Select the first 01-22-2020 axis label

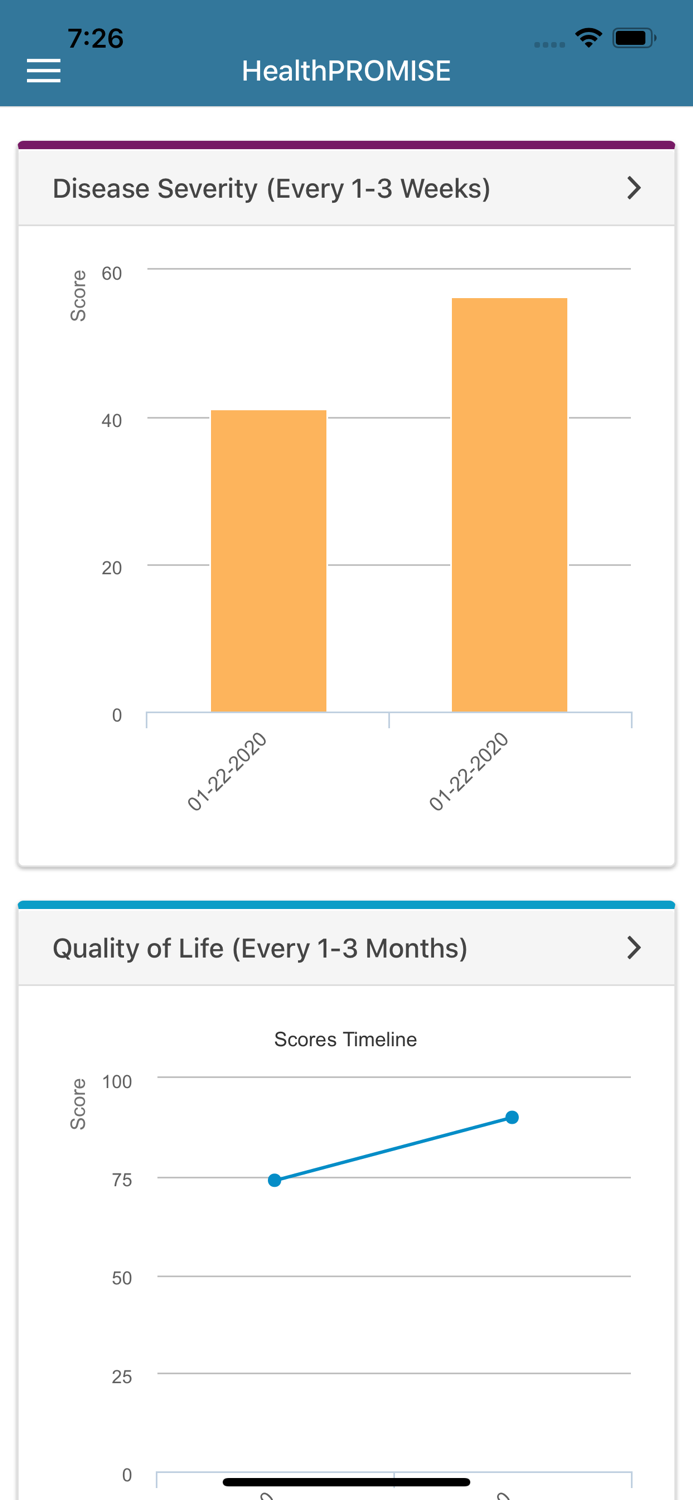point(225,770)
